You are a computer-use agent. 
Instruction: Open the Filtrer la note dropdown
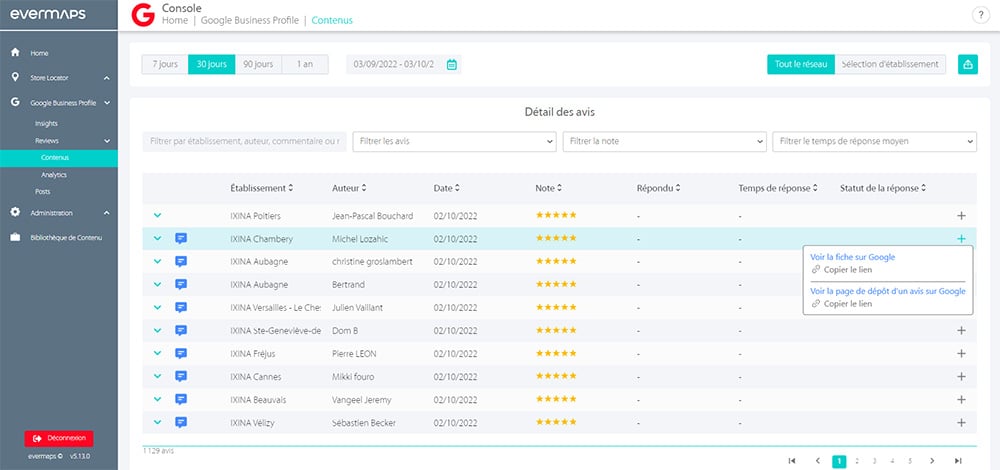point(664,142)
